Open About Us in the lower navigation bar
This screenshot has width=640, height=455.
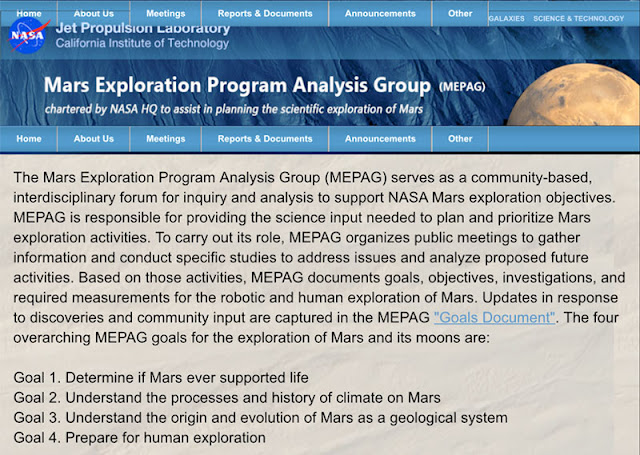[94, 139]
